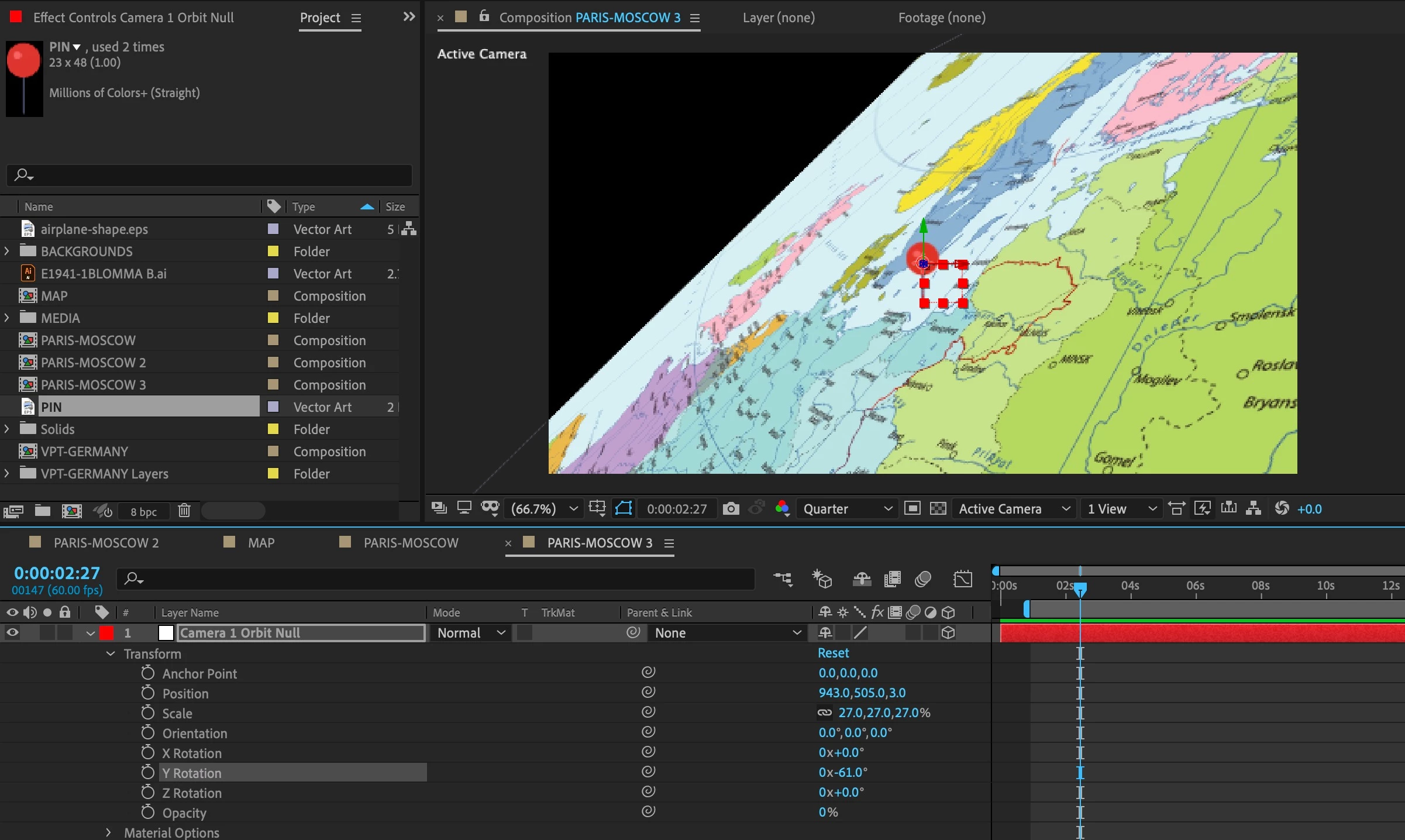Click the new composition icon
Viewport: 1405px width, 840px height.
click(x=71, y=511)
